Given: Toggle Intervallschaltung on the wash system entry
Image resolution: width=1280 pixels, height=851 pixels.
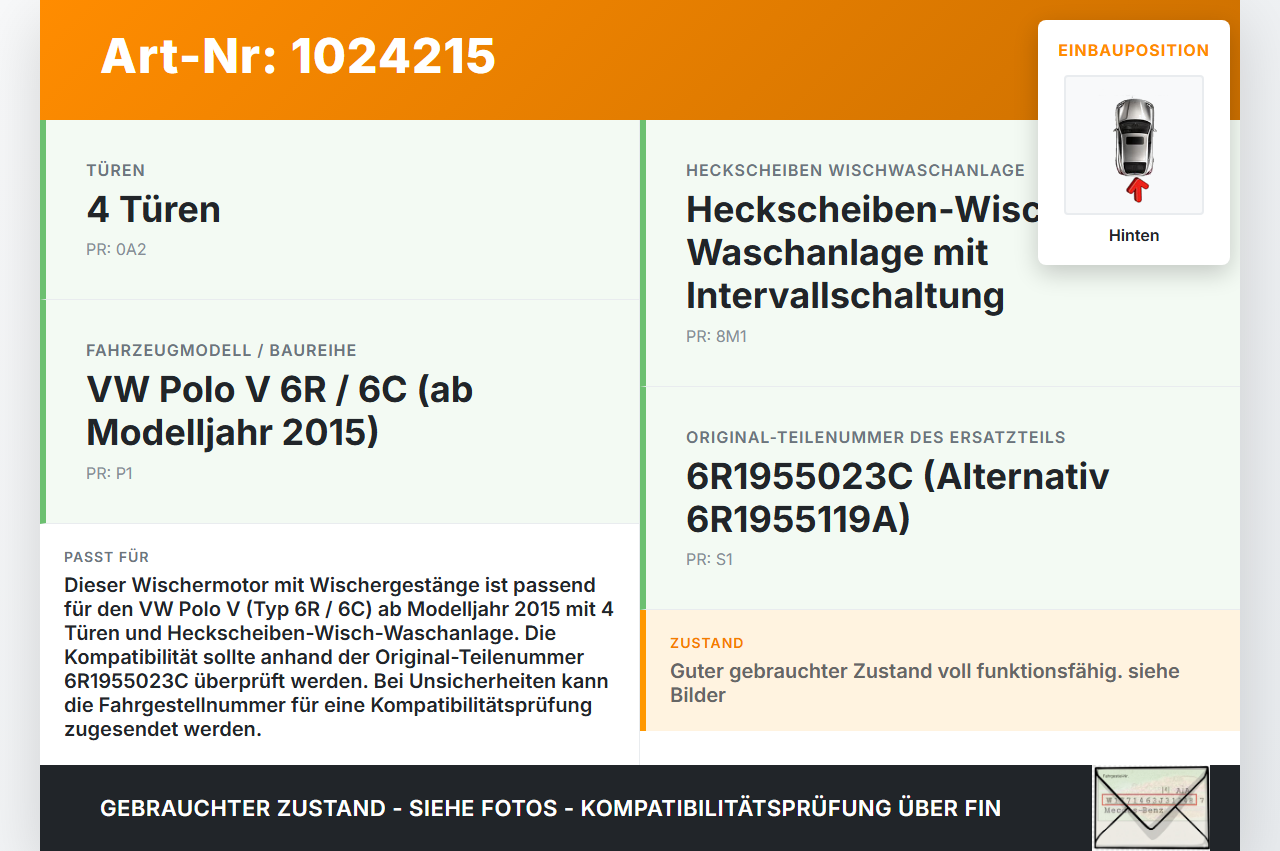Looking at the screenshot, I should click(x=845, y=296).
